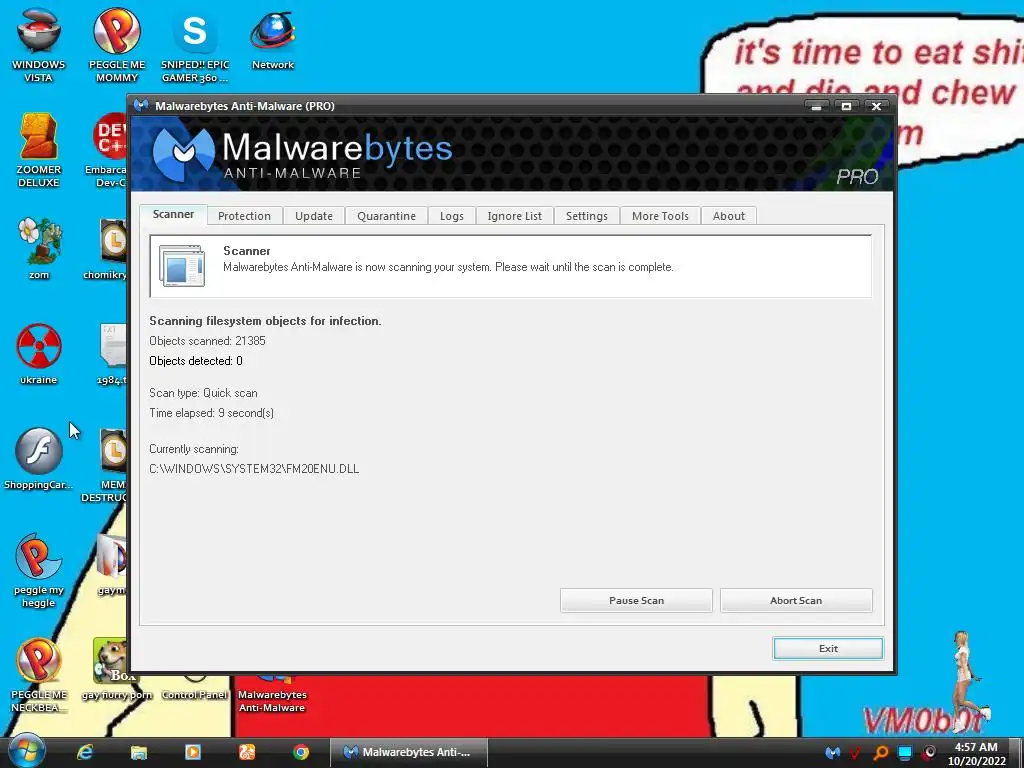Select the Scanner tab
The image size is (1024, 768).
(173, 214)
